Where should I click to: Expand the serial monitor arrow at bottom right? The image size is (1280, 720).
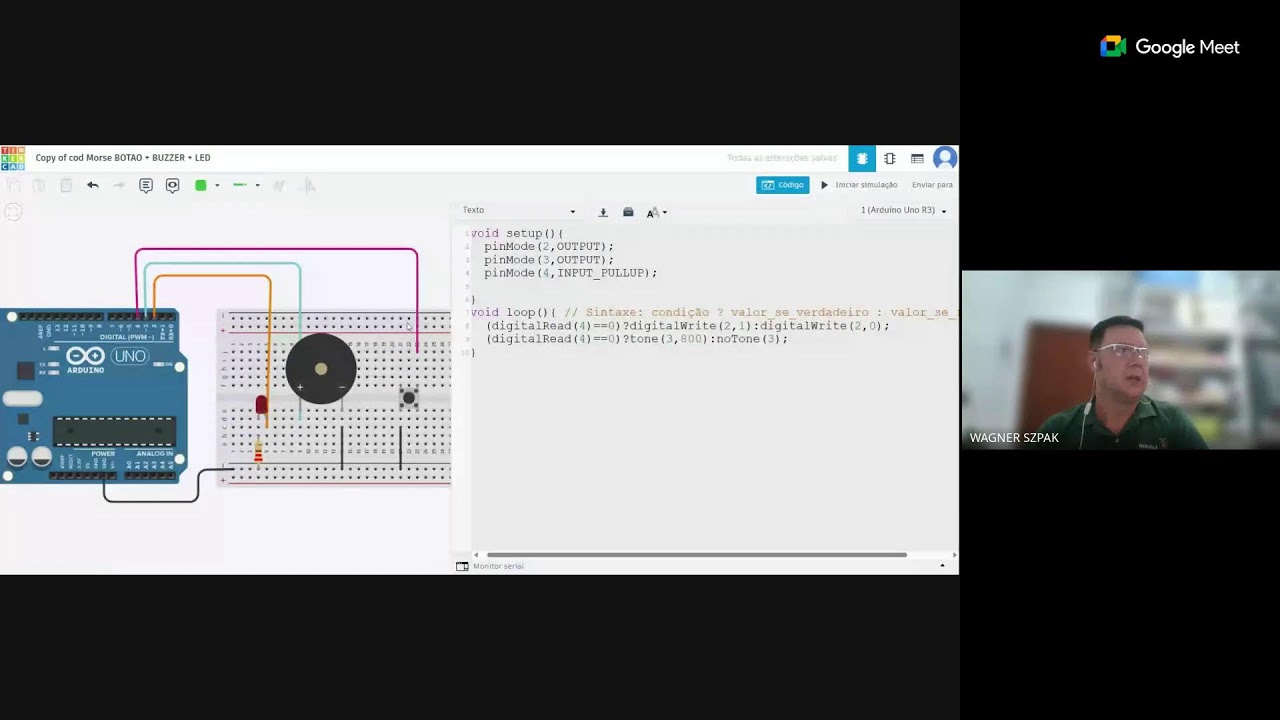coord(942,566)
